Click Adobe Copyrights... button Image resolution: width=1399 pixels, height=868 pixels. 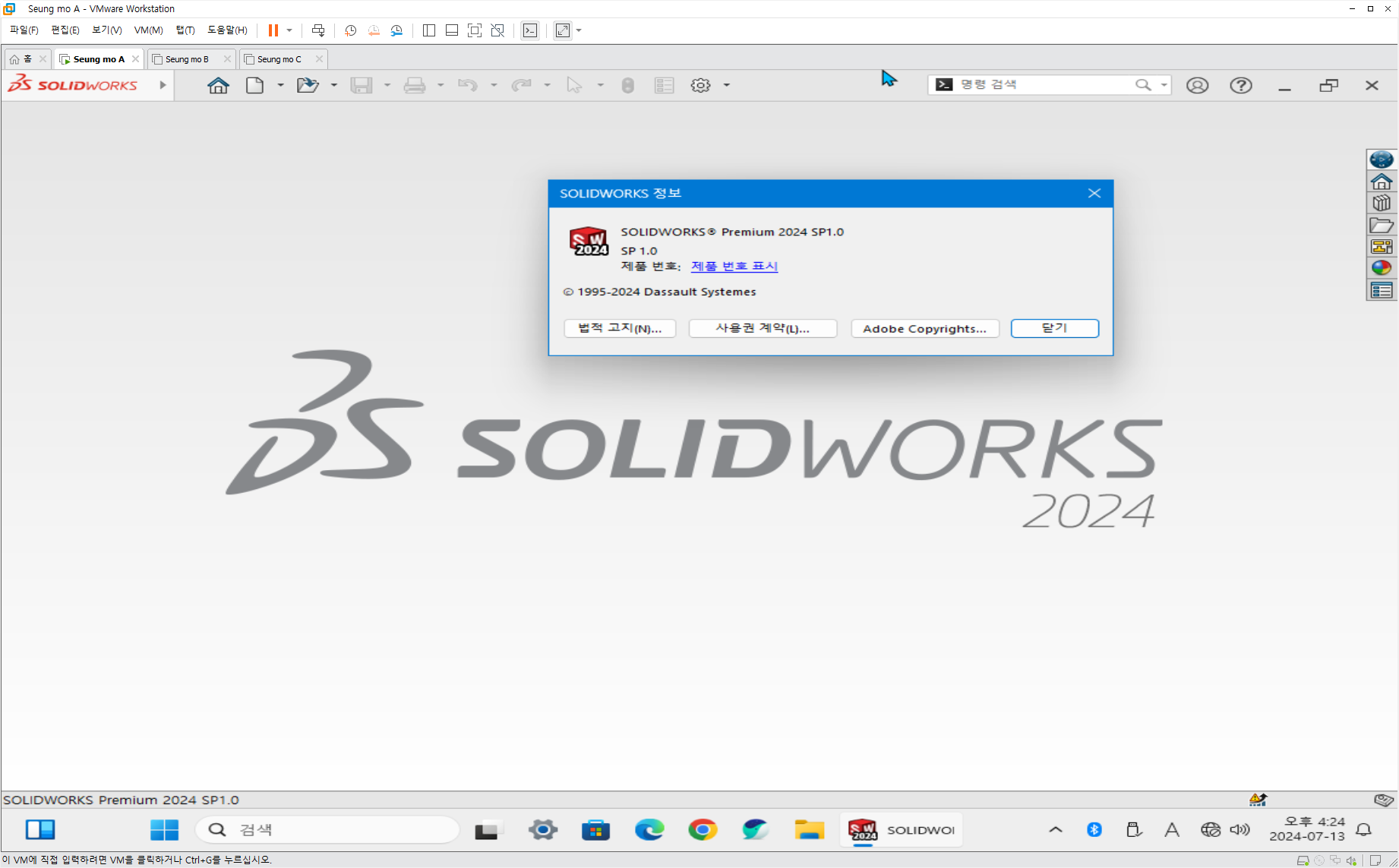coord(924,328)
